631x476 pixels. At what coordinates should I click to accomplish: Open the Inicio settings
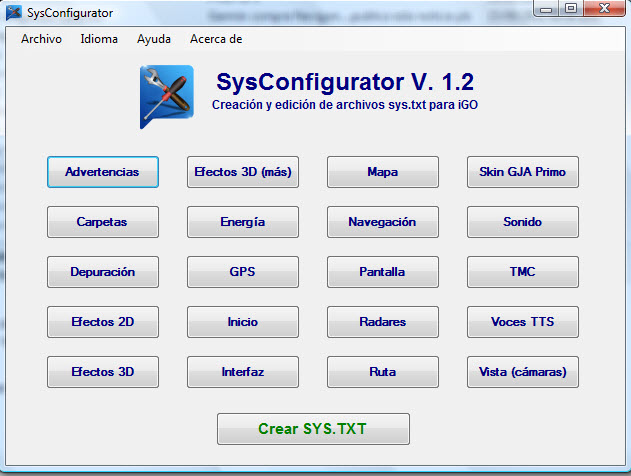coord(243,322)
